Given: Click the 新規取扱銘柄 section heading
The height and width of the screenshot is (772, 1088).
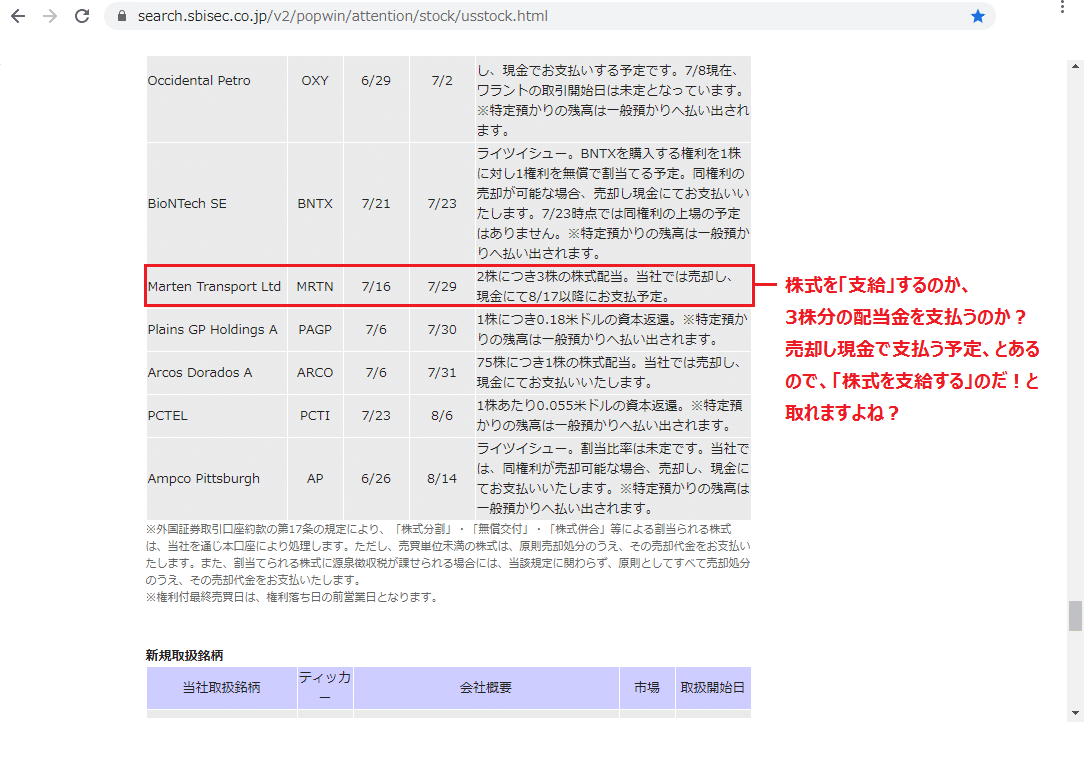Looking at the screenshot, I should click(185, 655).
